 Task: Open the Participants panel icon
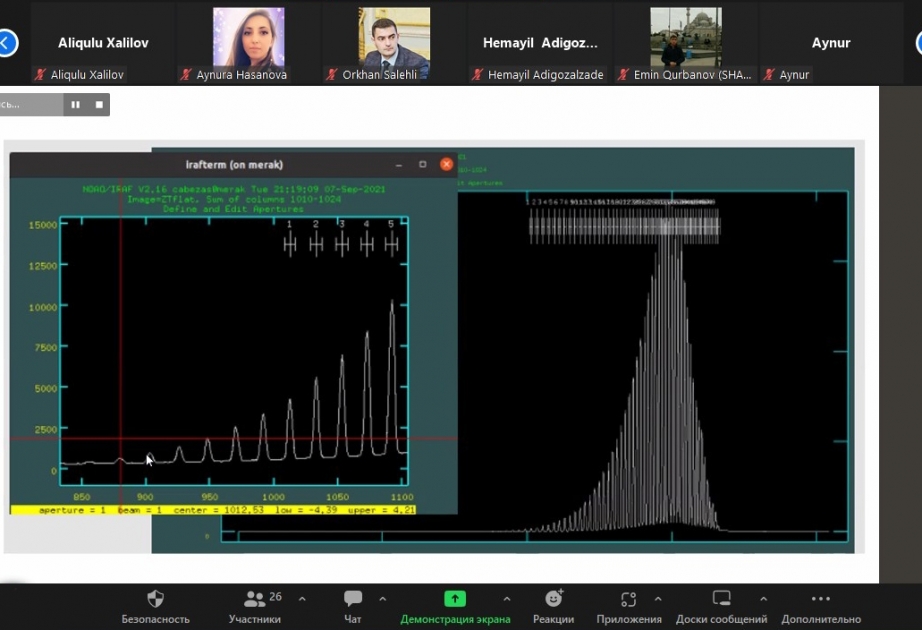(x=254, y=599)
